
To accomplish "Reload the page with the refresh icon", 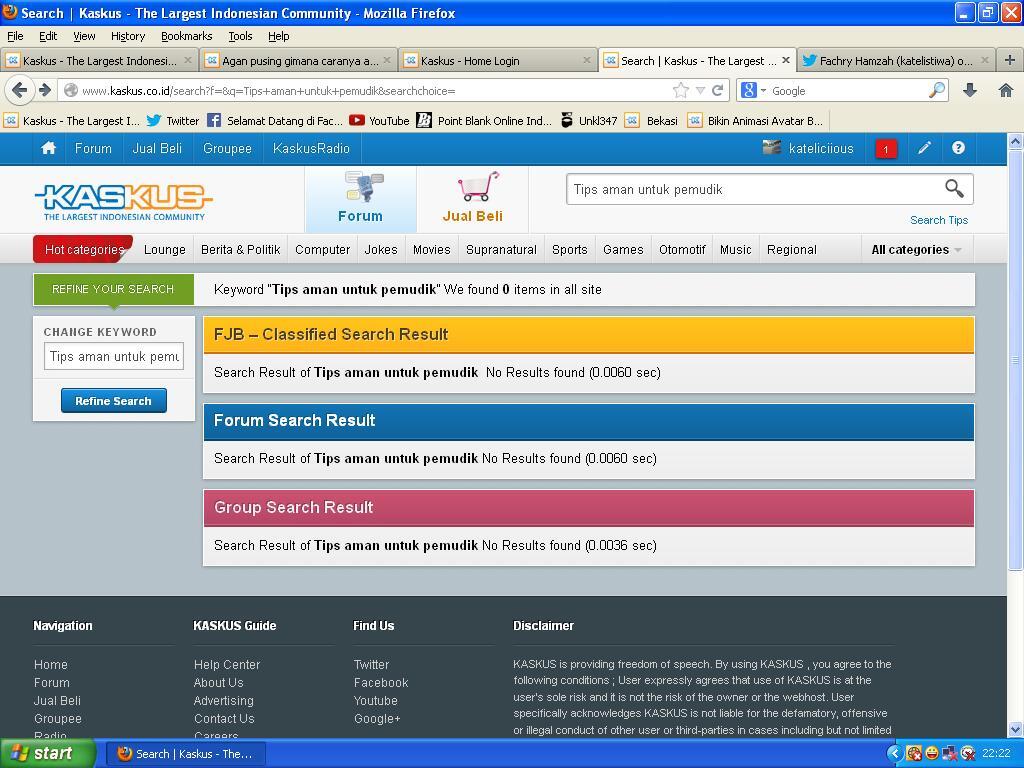I will (x=717, y=91).
